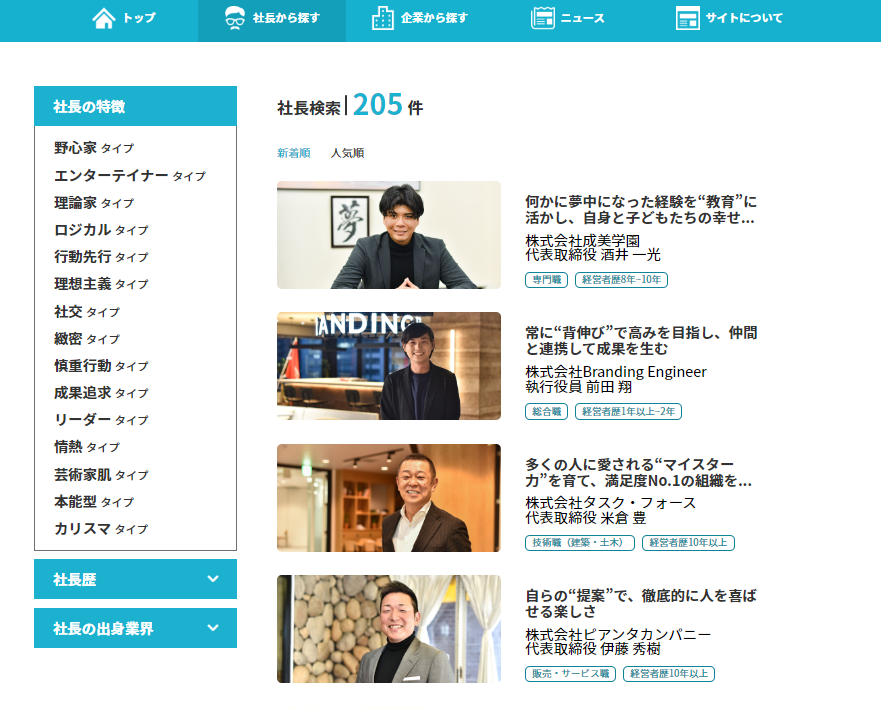
Task: Expand the 社長の出身業界 filter section
Action: click(135, 628)
